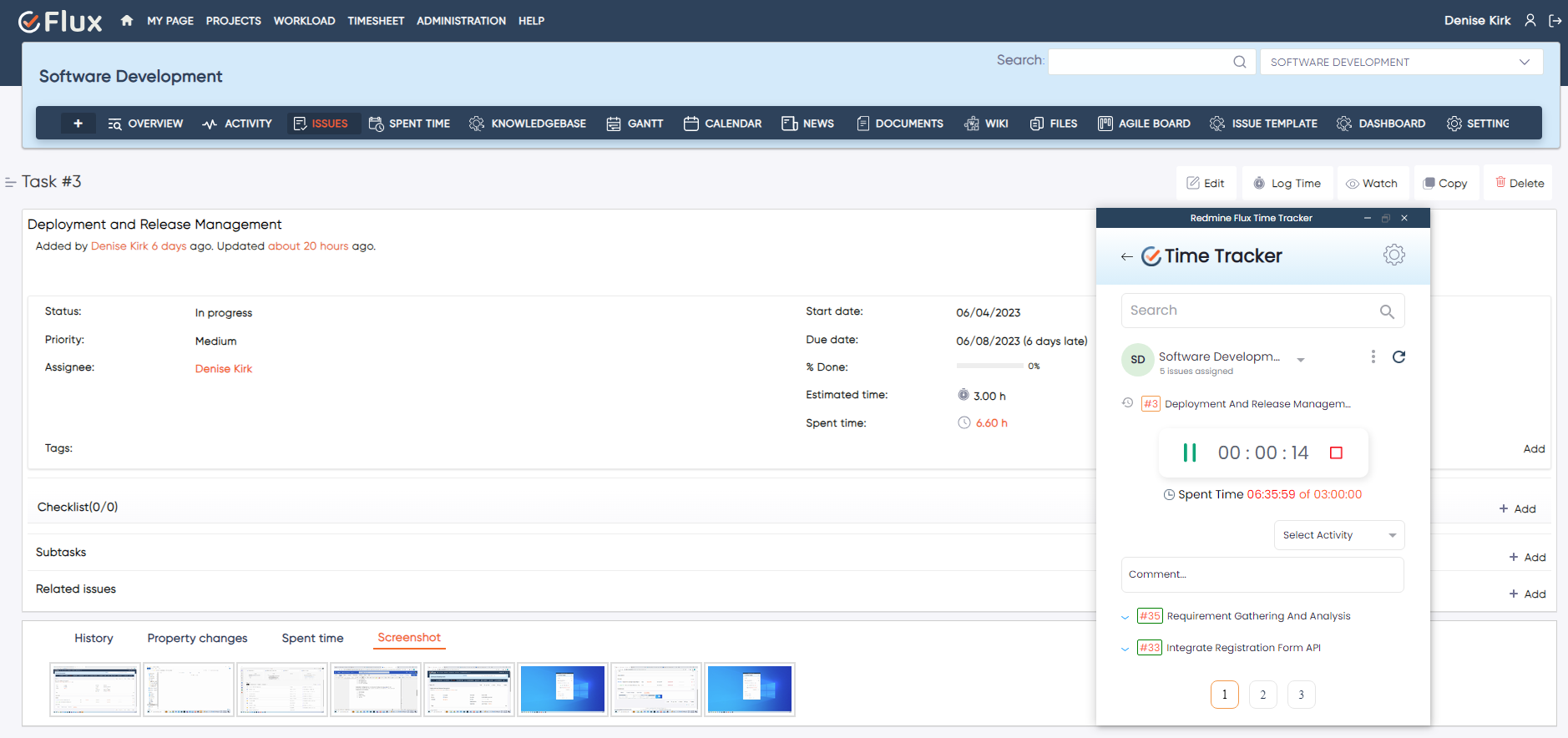Click the user profile icon
This screenshot has width=1568, height=738.
[x=1530, y=21]
